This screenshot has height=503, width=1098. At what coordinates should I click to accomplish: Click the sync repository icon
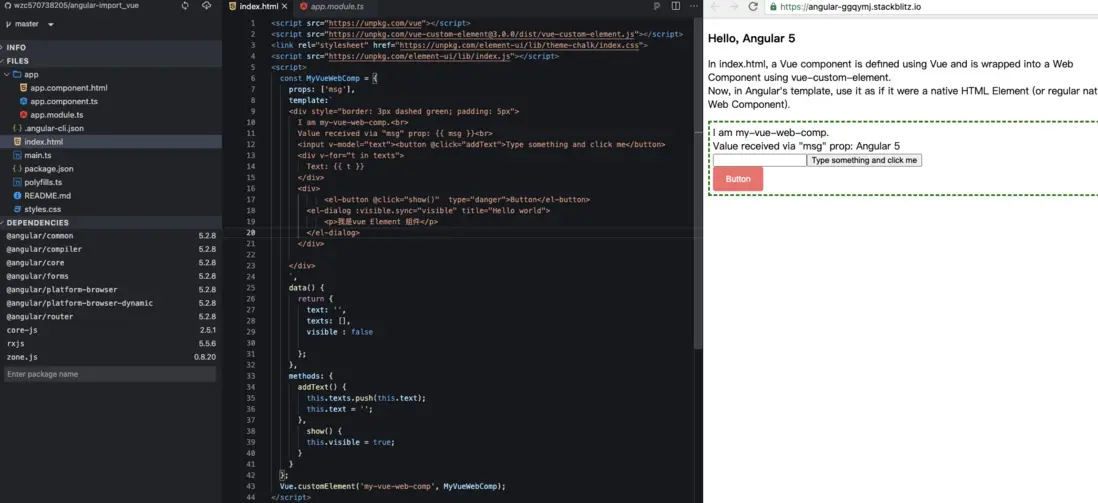(185, 6)
